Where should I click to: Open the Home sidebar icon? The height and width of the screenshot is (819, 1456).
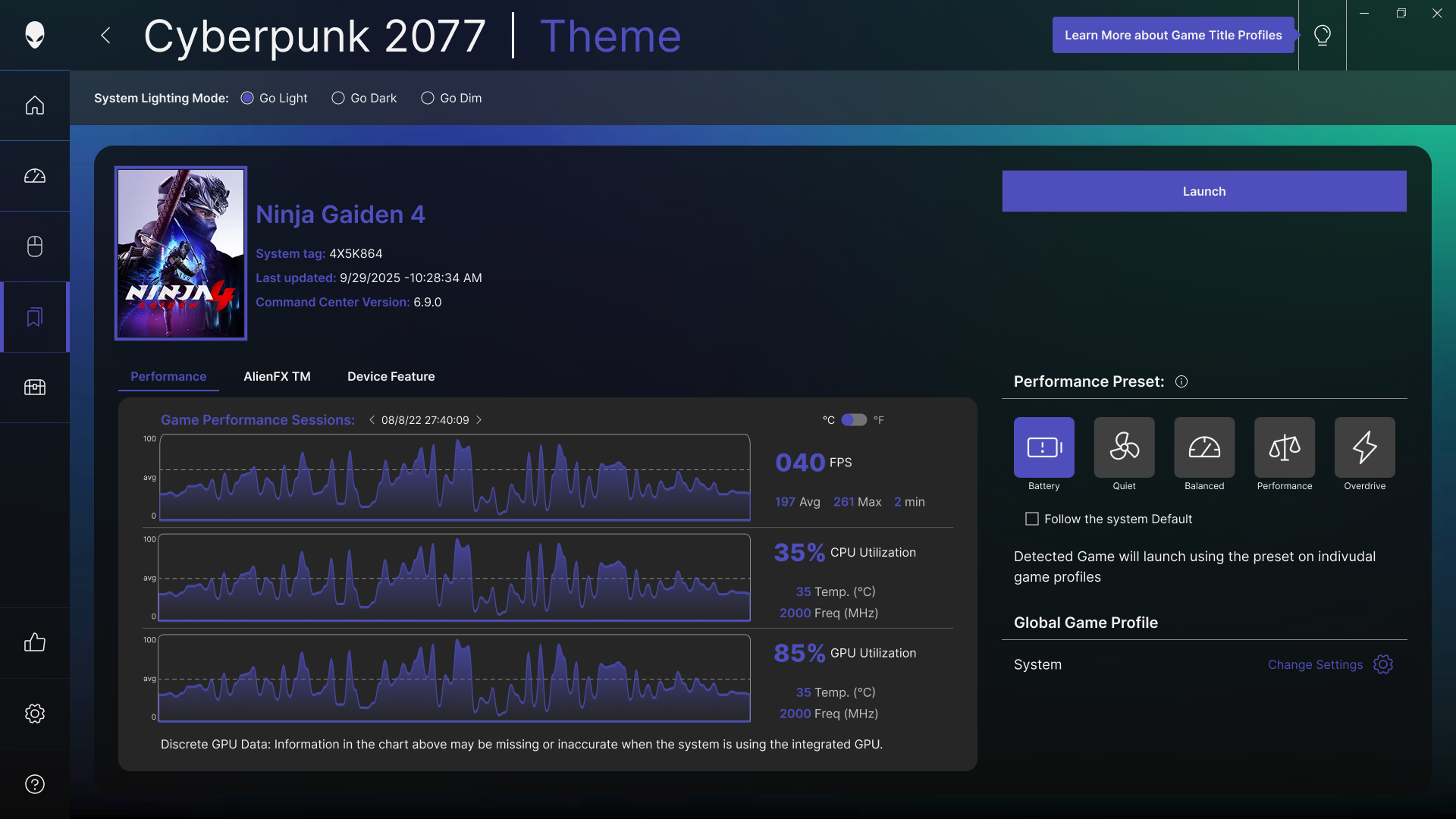35,105
